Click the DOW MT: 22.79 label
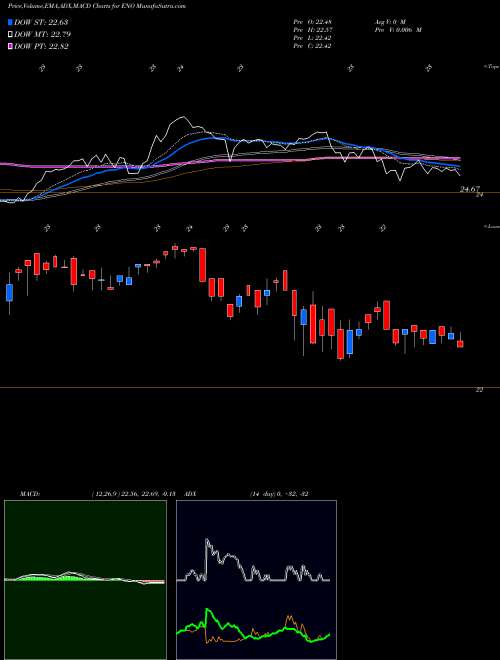 41,35
